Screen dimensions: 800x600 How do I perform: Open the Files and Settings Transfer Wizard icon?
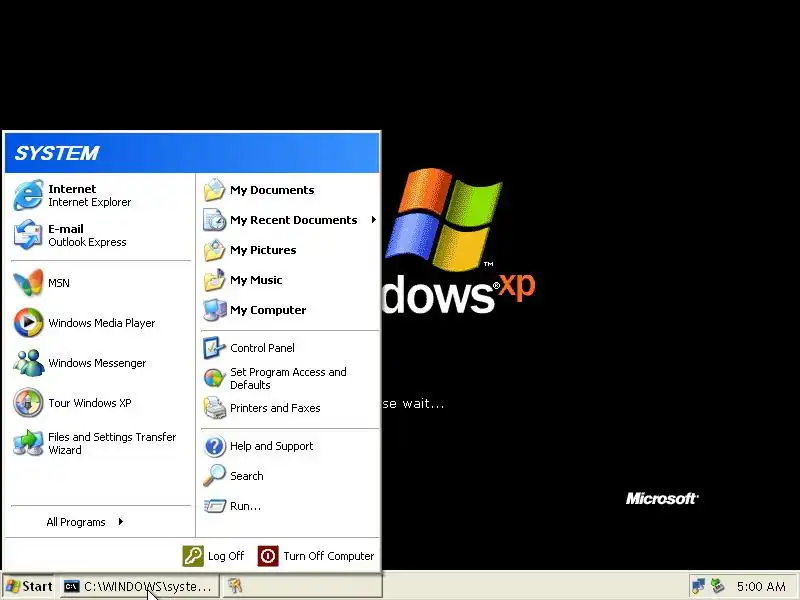[x=28, y=443]
